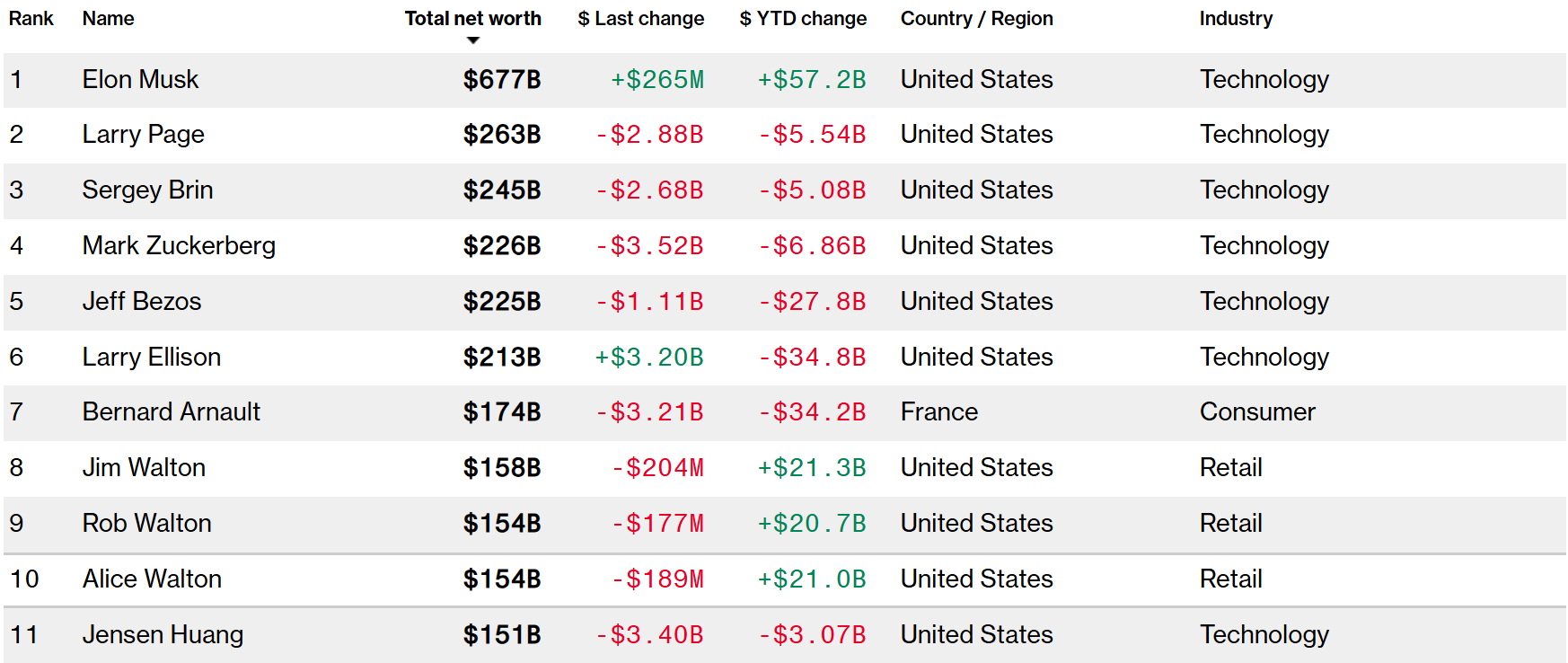Click Rob Walton's name
Image resolution: width=1568 pixels, height=663 pixels.
point(146,524)
